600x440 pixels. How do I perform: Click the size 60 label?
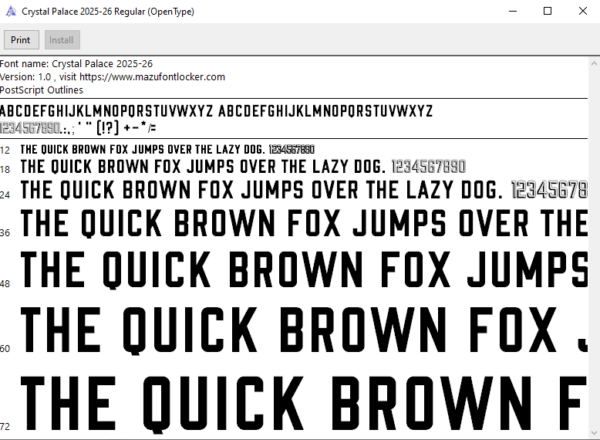click(5, 349)
